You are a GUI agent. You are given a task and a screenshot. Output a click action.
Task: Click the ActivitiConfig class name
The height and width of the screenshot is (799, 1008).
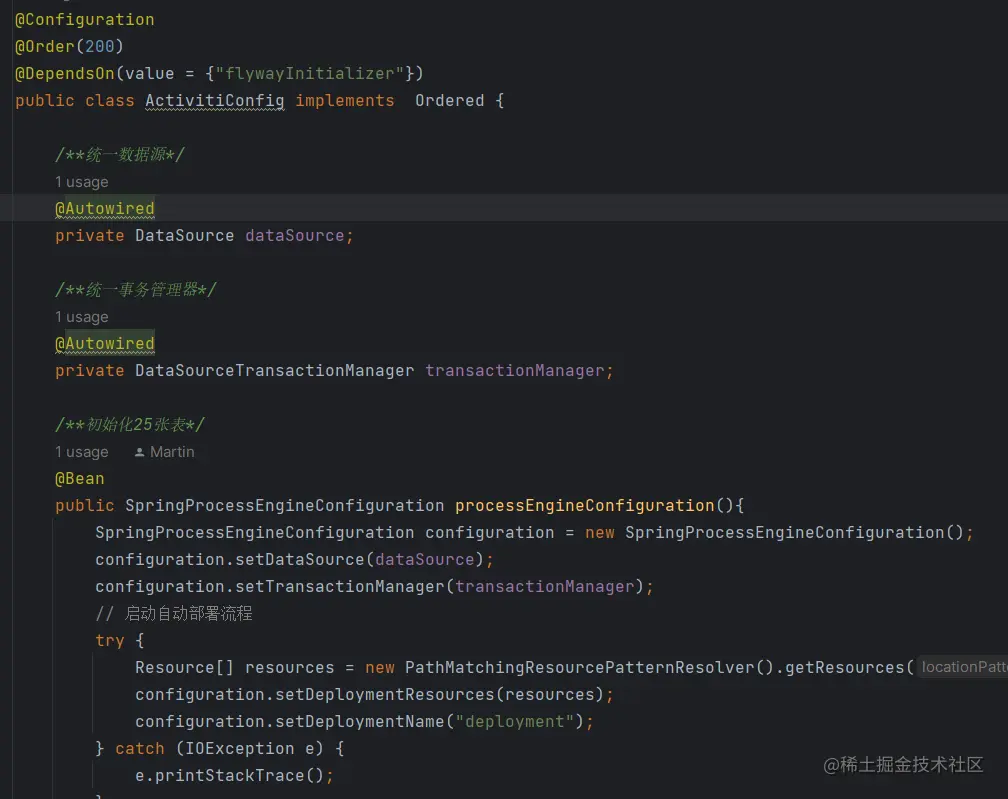(215, 101)
